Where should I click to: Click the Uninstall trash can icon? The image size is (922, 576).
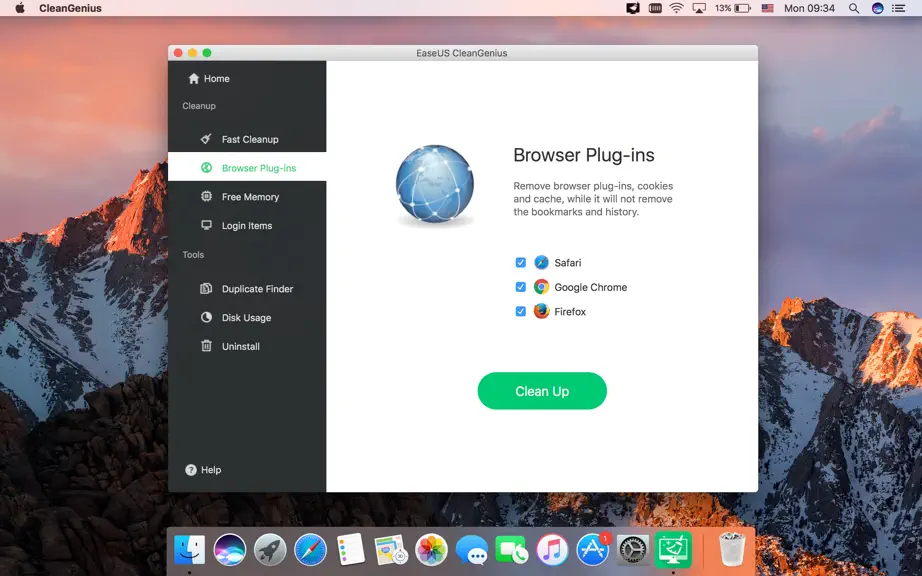(x=206, y=346)
